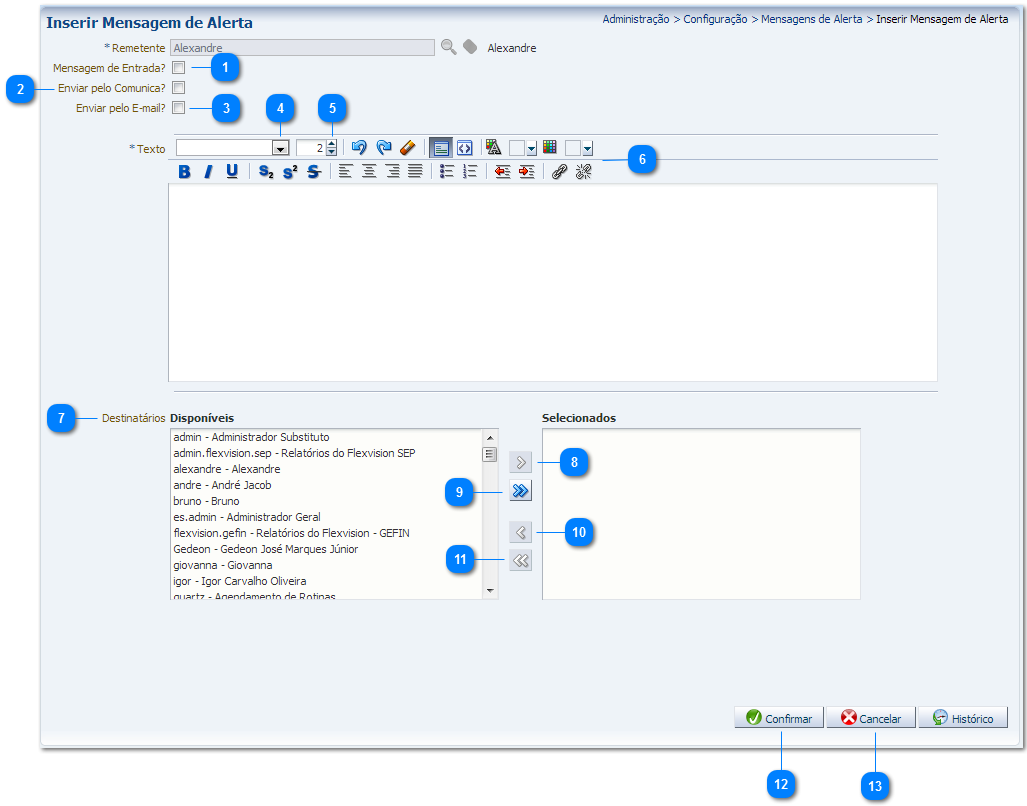Image resolution: width=1027 pixels, height=806 pixels.
Task: Click the undo arrow icon
Action: click(359, 148)
